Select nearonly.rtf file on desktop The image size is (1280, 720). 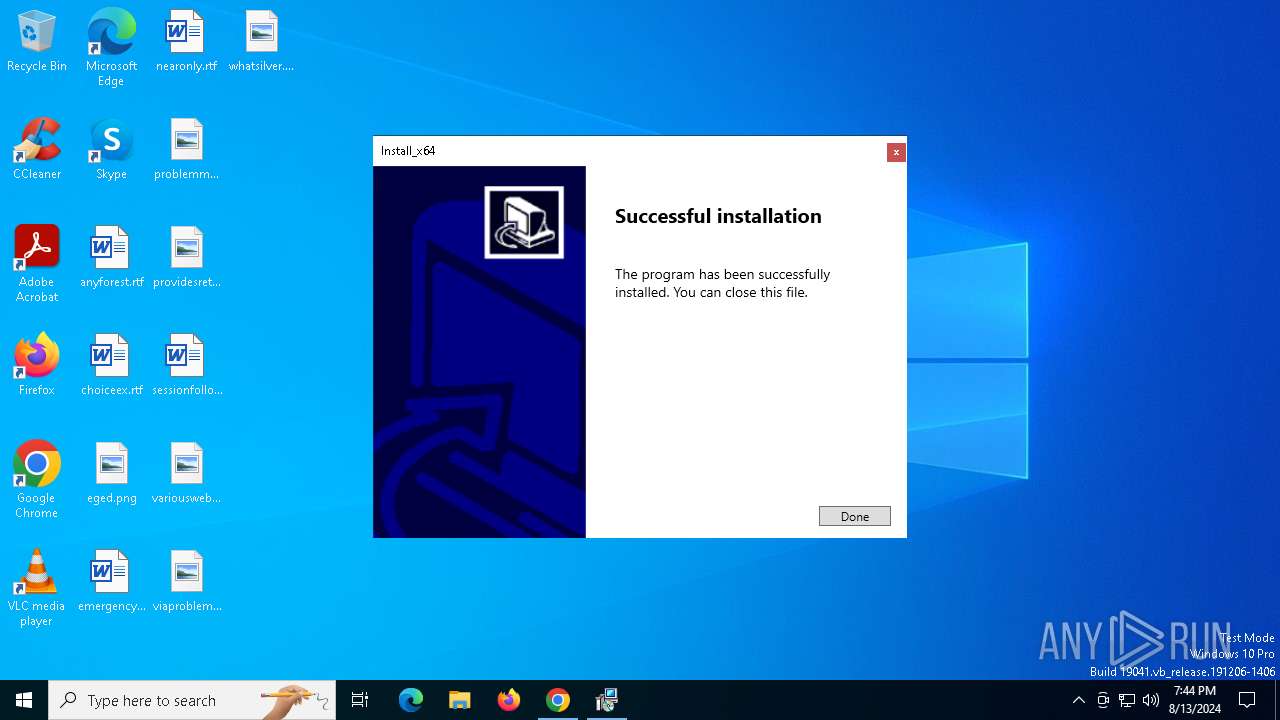(186, 42)
